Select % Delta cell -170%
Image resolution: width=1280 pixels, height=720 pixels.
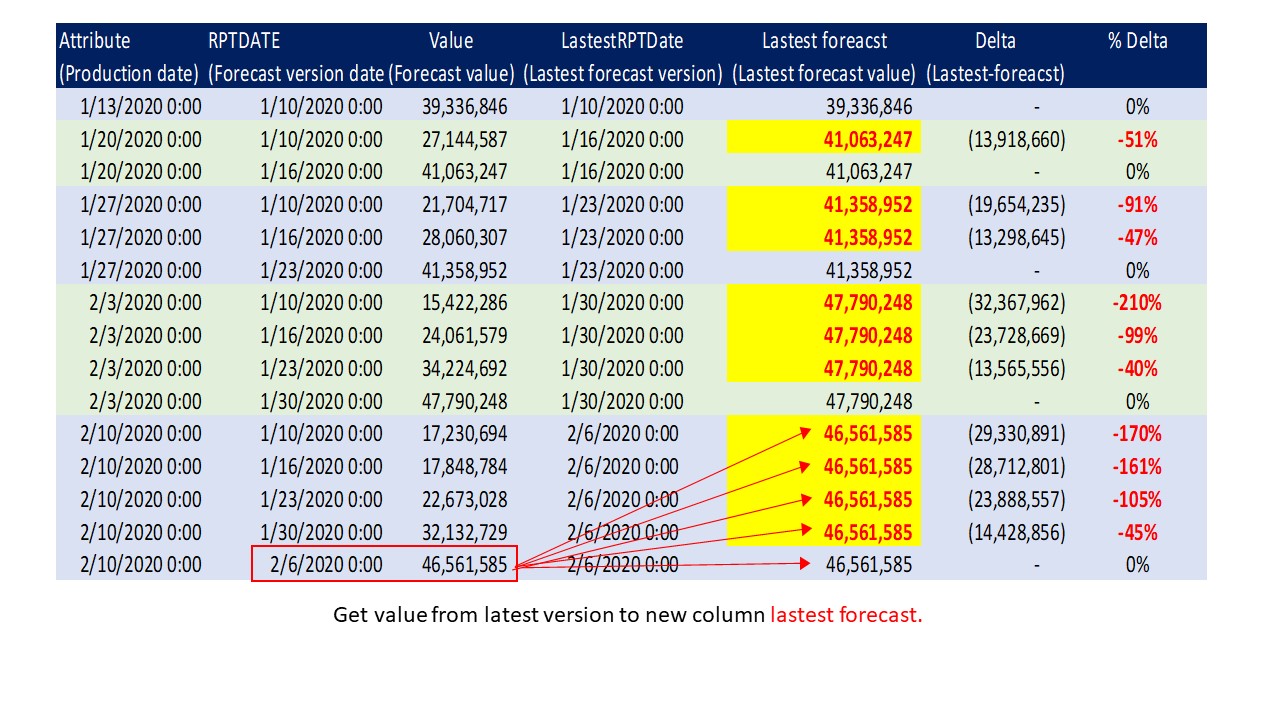(x=1137, y=434)
